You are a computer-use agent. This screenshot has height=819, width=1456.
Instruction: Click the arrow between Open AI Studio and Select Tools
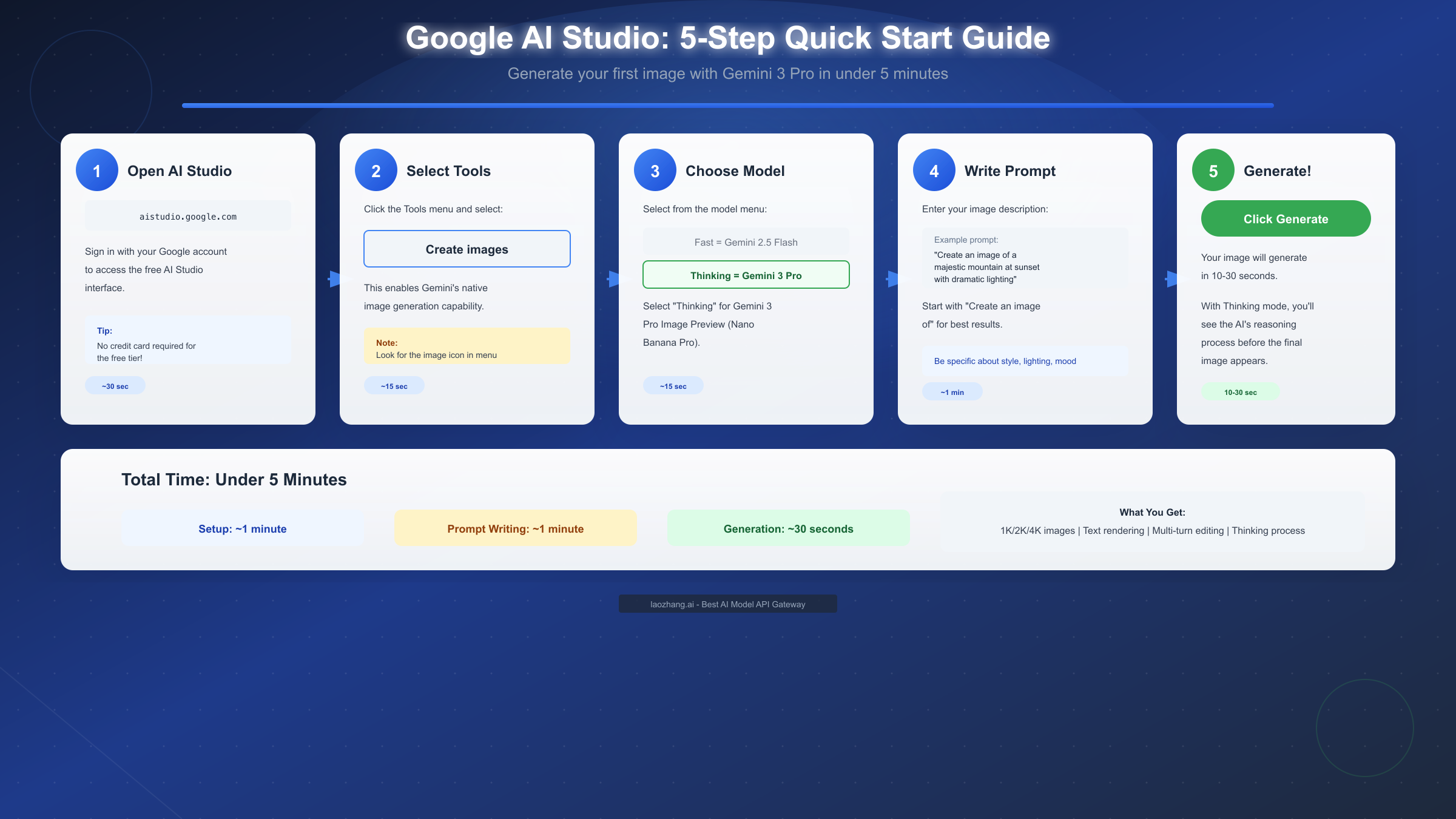point(334,278)
